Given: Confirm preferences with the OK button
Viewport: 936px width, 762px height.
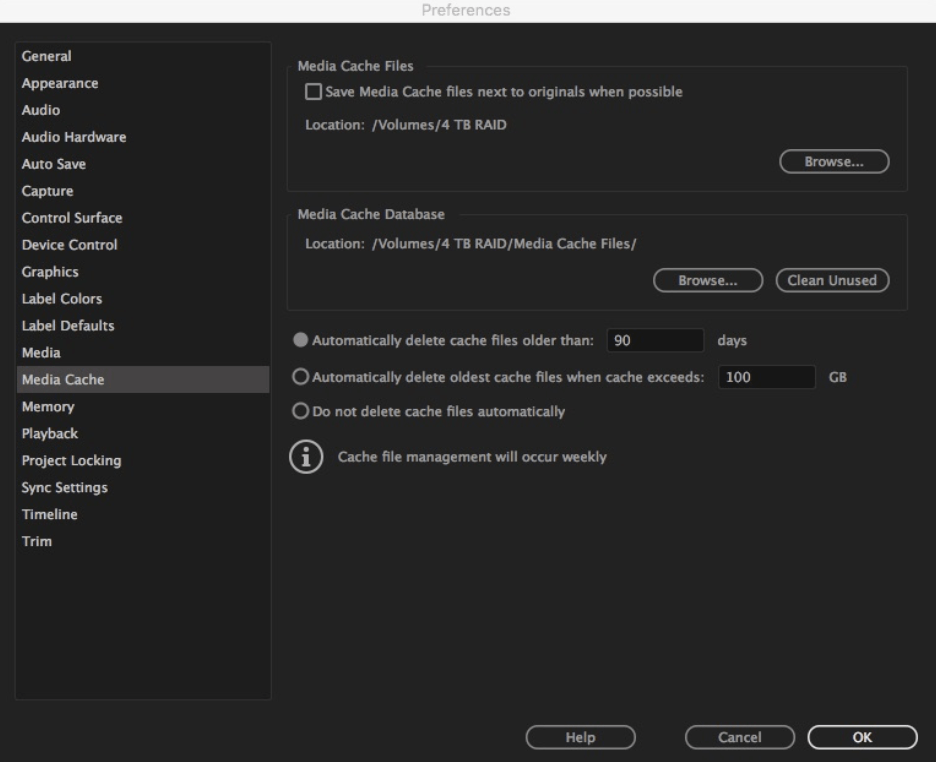Looking at the screenshot, I should [x=862, y=738].
